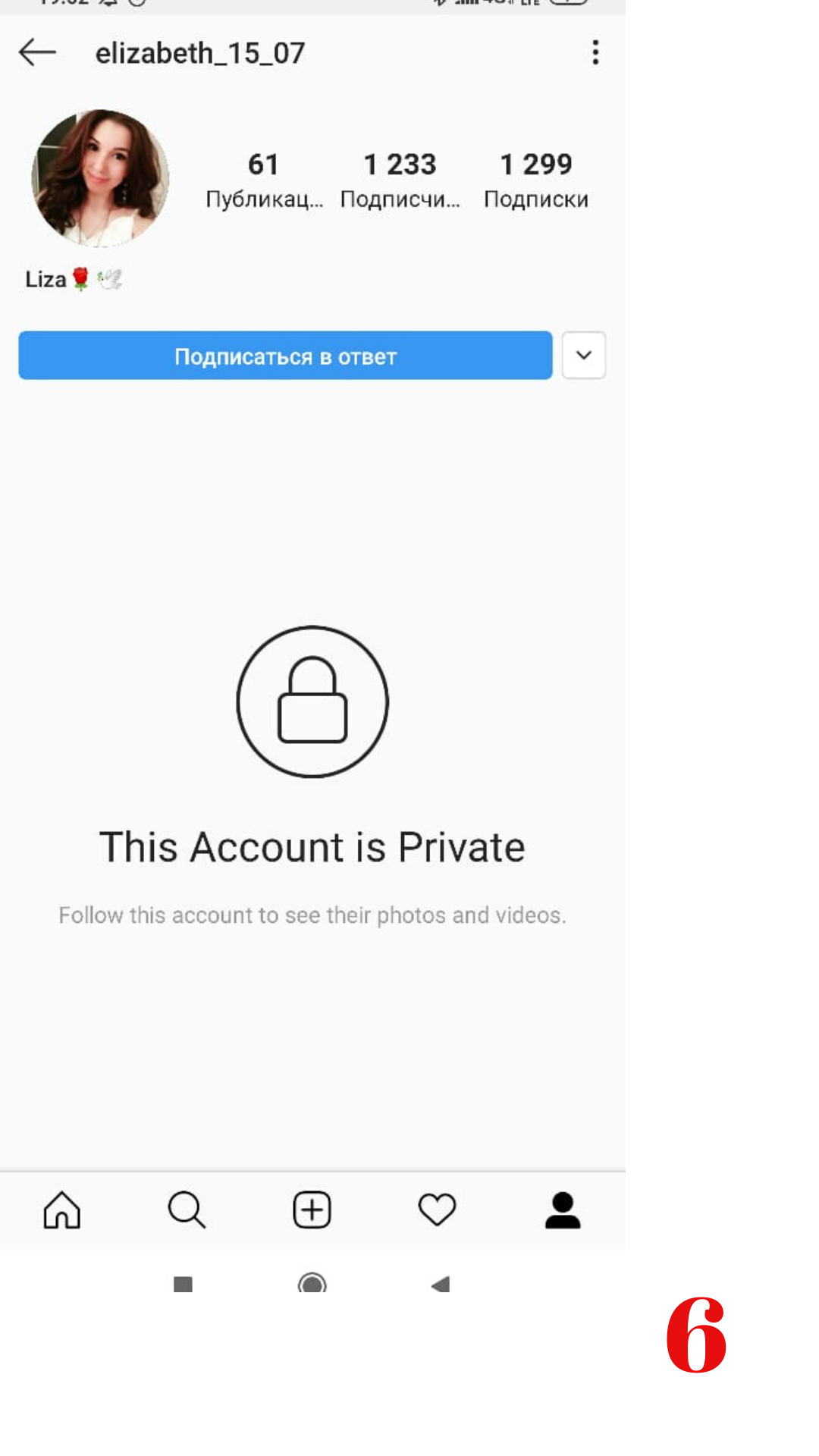
Task: Open the 1 299 Подписки list
Action: pyautogui.click(x=536, y=180)
